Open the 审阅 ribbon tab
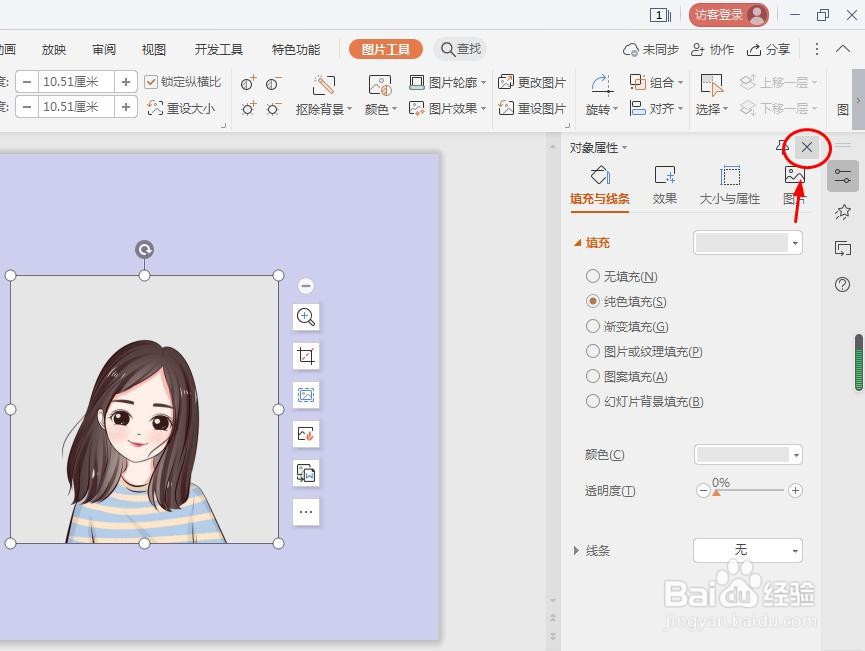The width and height of the screenshot is (865, 651). coord(103,48)
